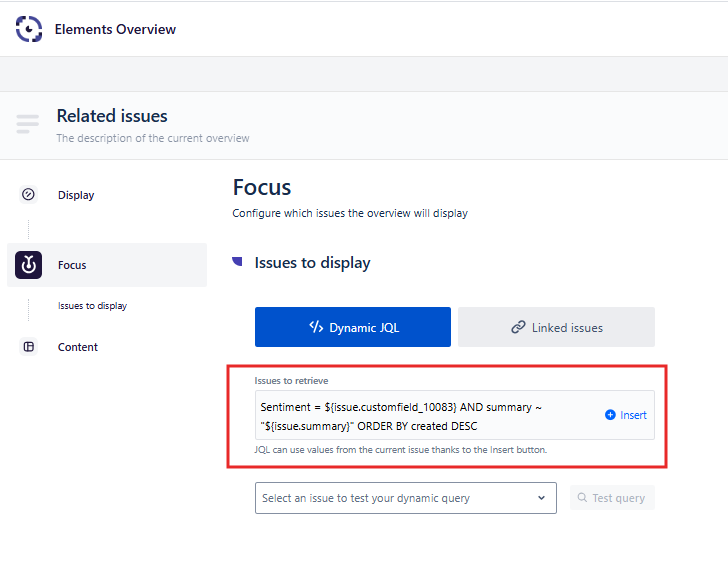Click the Content layout icon in sidebar
This screenshot has width=728, height=582.
tap(28, 347)
